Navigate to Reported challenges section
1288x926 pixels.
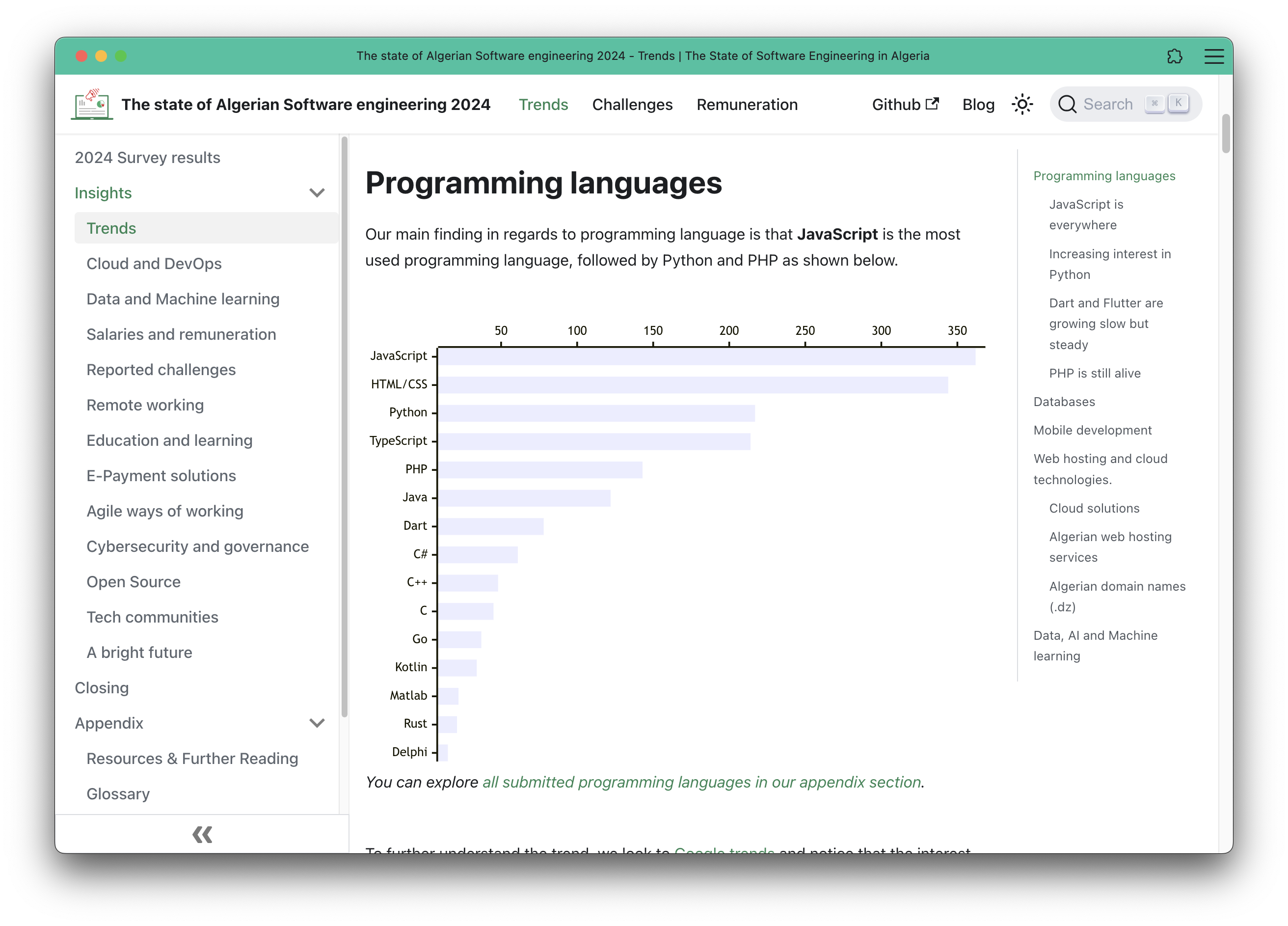click(x=161, y=369)
